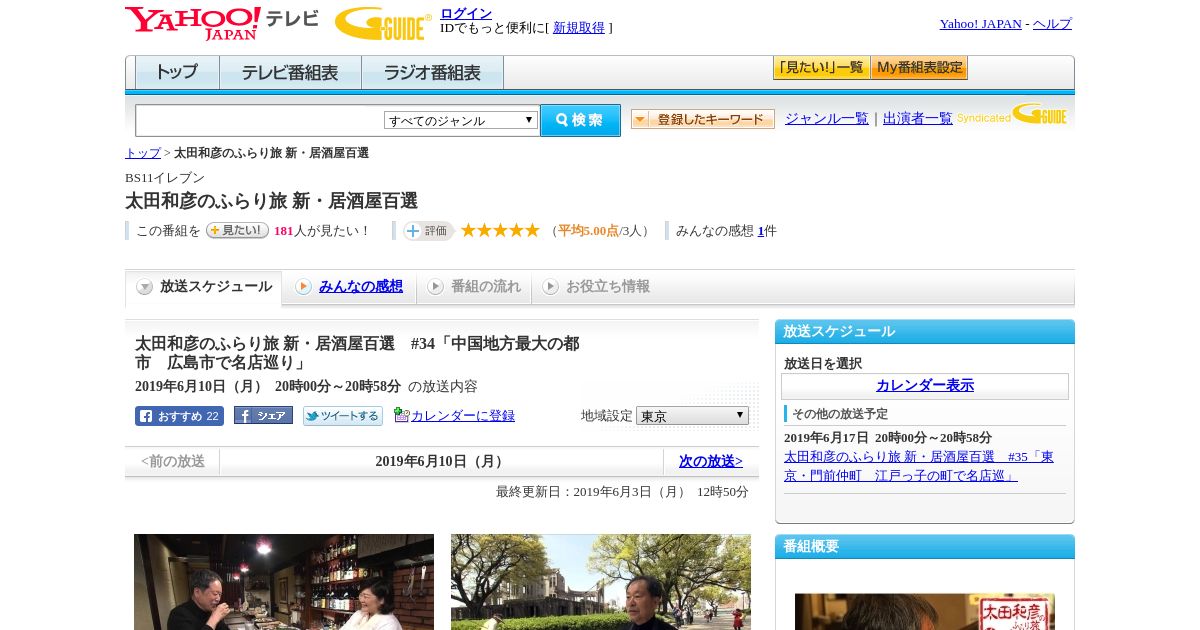Click the カレンダーに登録 link
Viewport: 1200px width, 630px height.
point(463,415)
